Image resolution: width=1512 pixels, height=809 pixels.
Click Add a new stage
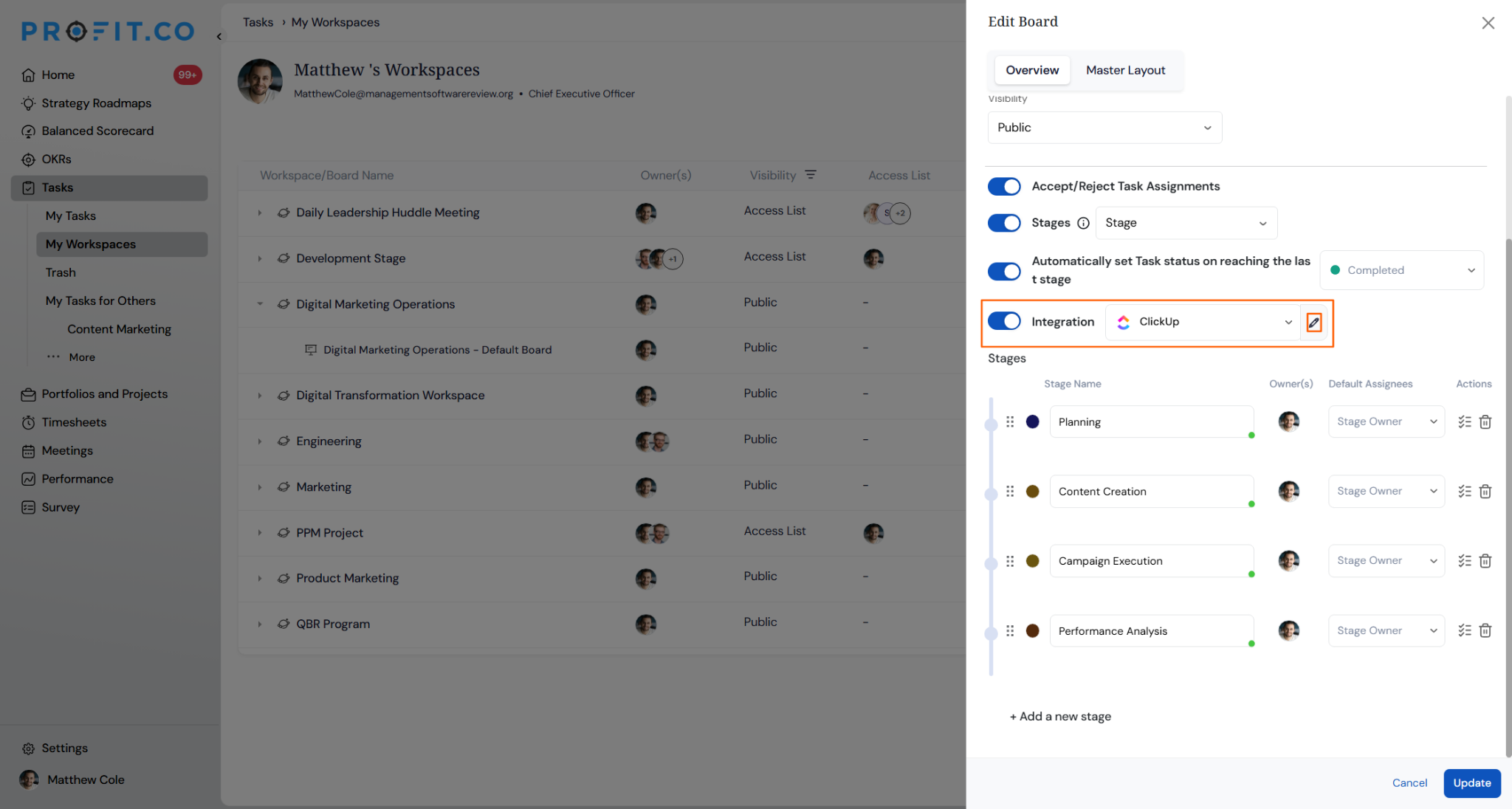[1060, 716]
